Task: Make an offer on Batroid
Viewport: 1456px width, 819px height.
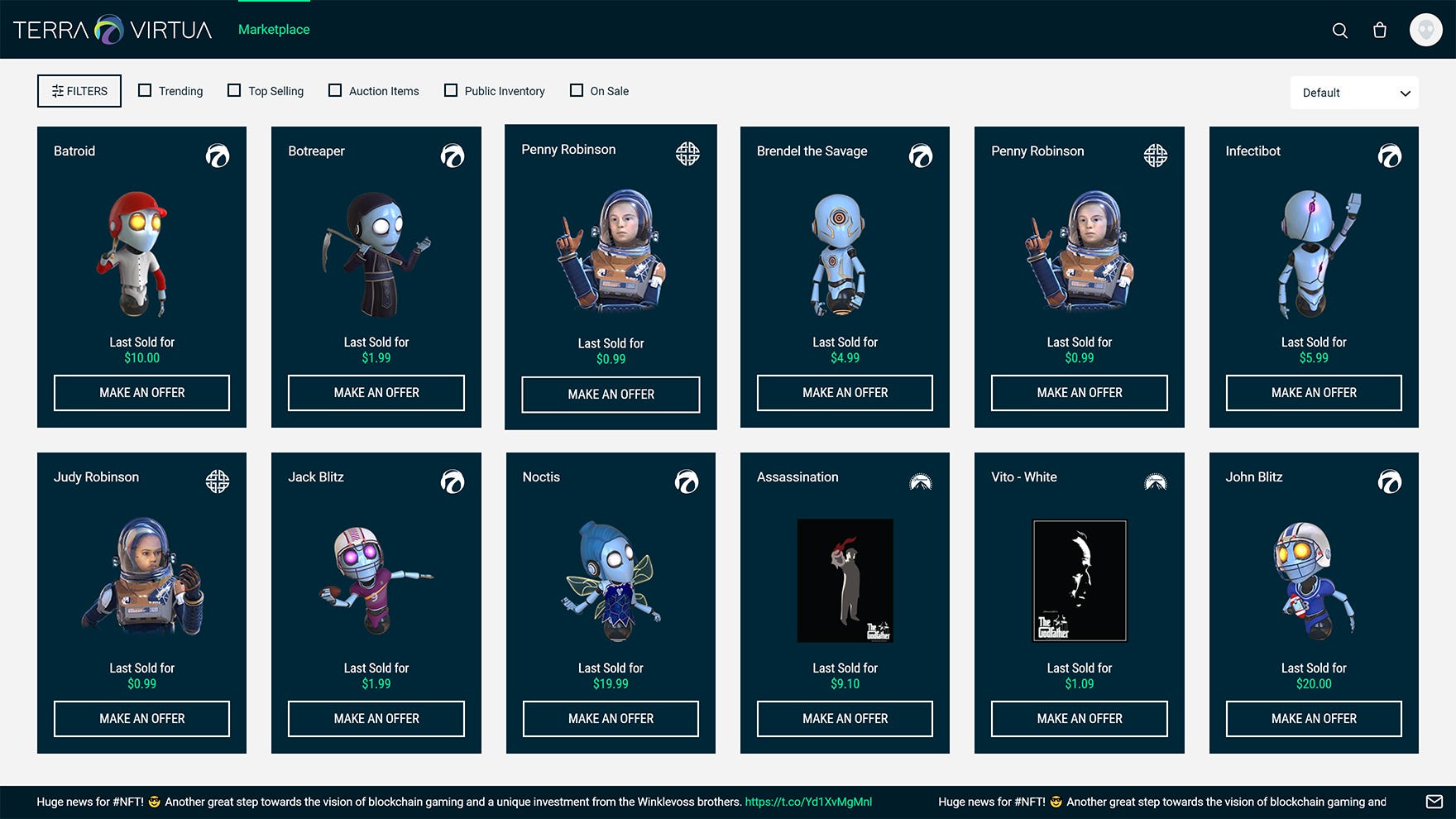Action: point(142,393)
